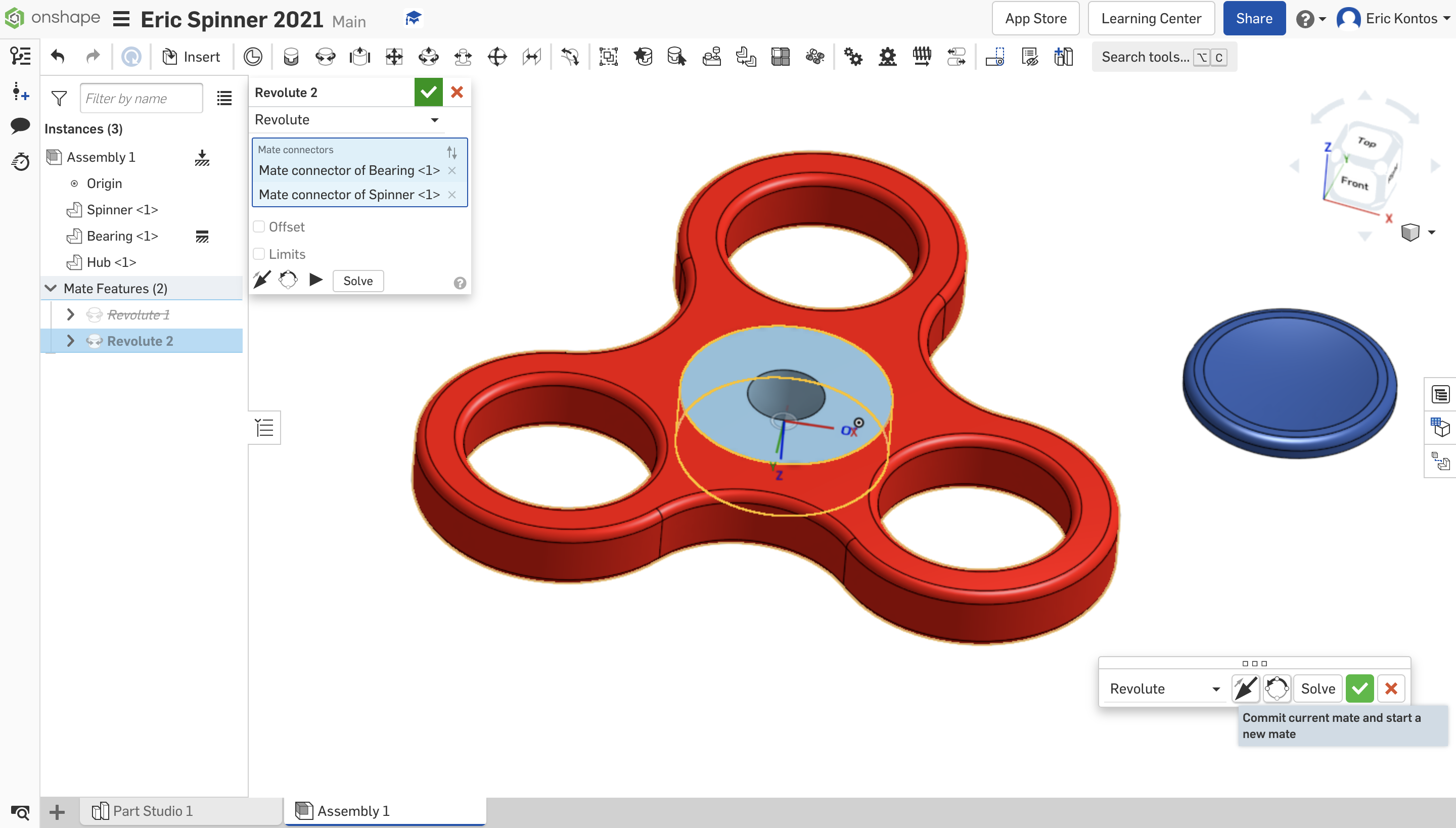Redo the last action
The image size is (1456, 828).
pos(93,56)
